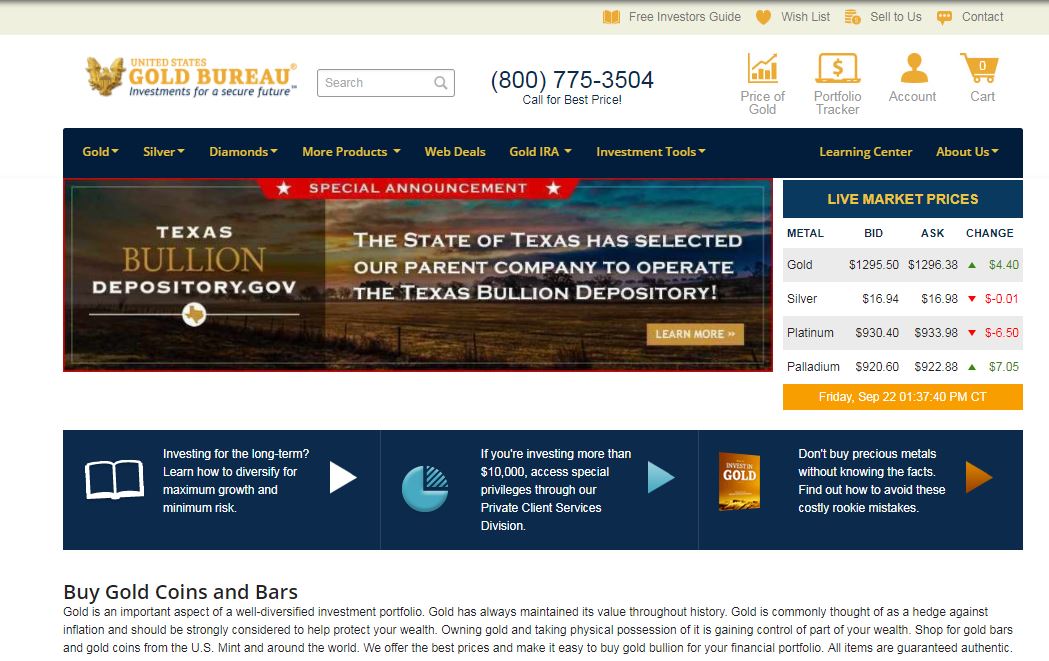Image resolution: width=1049 pixels, height=661 pixels.
Task: Click the pie chart Private Client icon
Action: pos(425,489)
